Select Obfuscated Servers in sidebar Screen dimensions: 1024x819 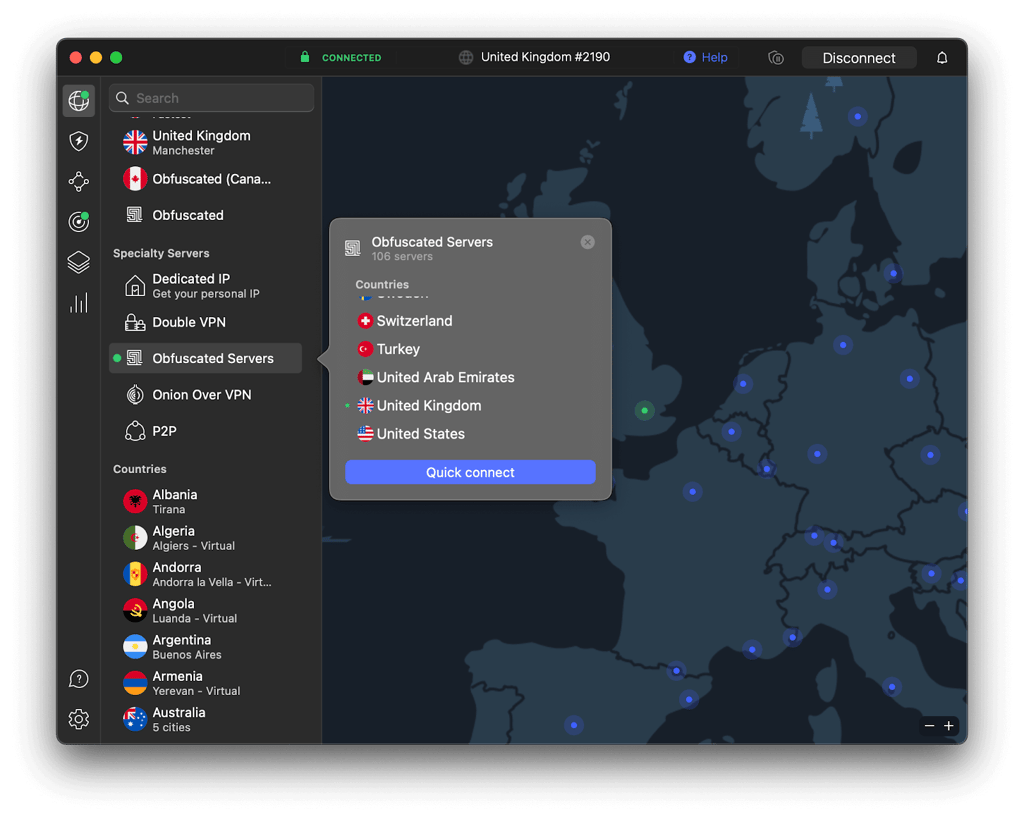click(206, 359)
